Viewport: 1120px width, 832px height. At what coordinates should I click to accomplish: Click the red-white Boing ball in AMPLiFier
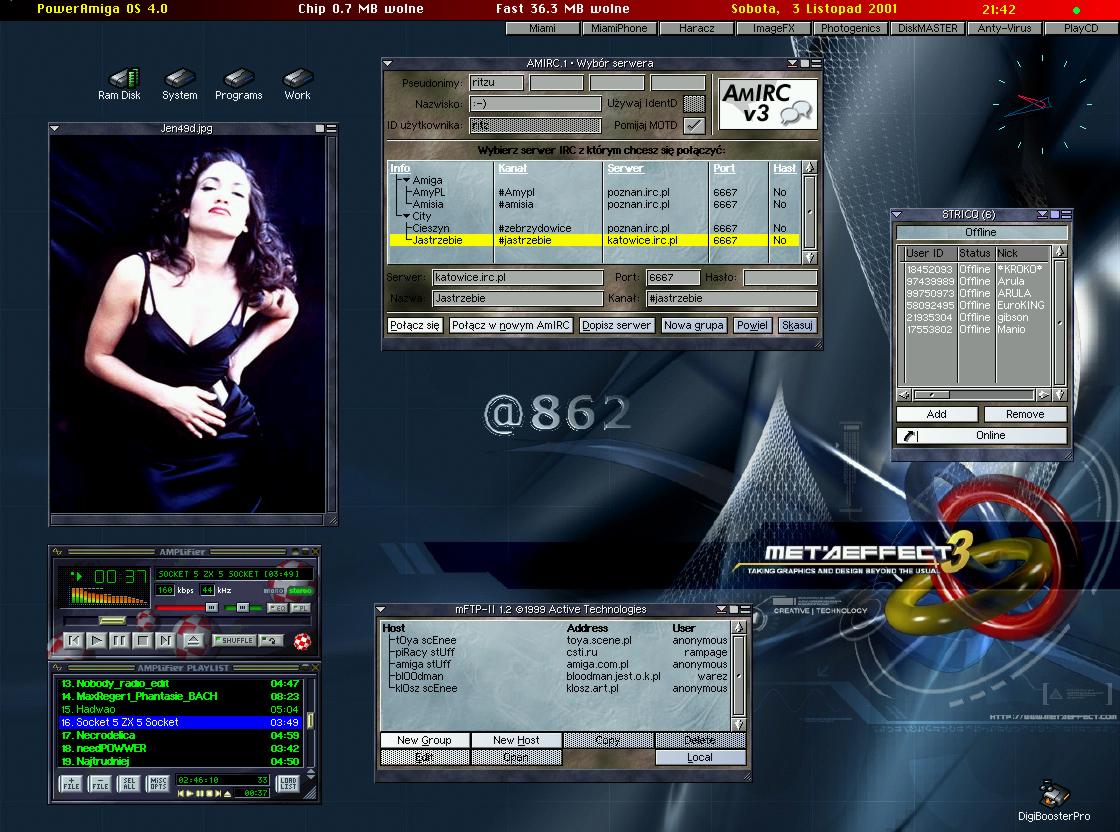click(303, 641)
